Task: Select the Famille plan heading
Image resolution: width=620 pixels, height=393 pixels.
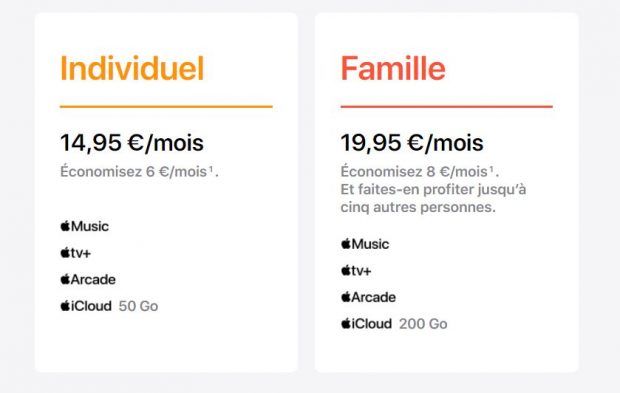Action: point(393,68)
